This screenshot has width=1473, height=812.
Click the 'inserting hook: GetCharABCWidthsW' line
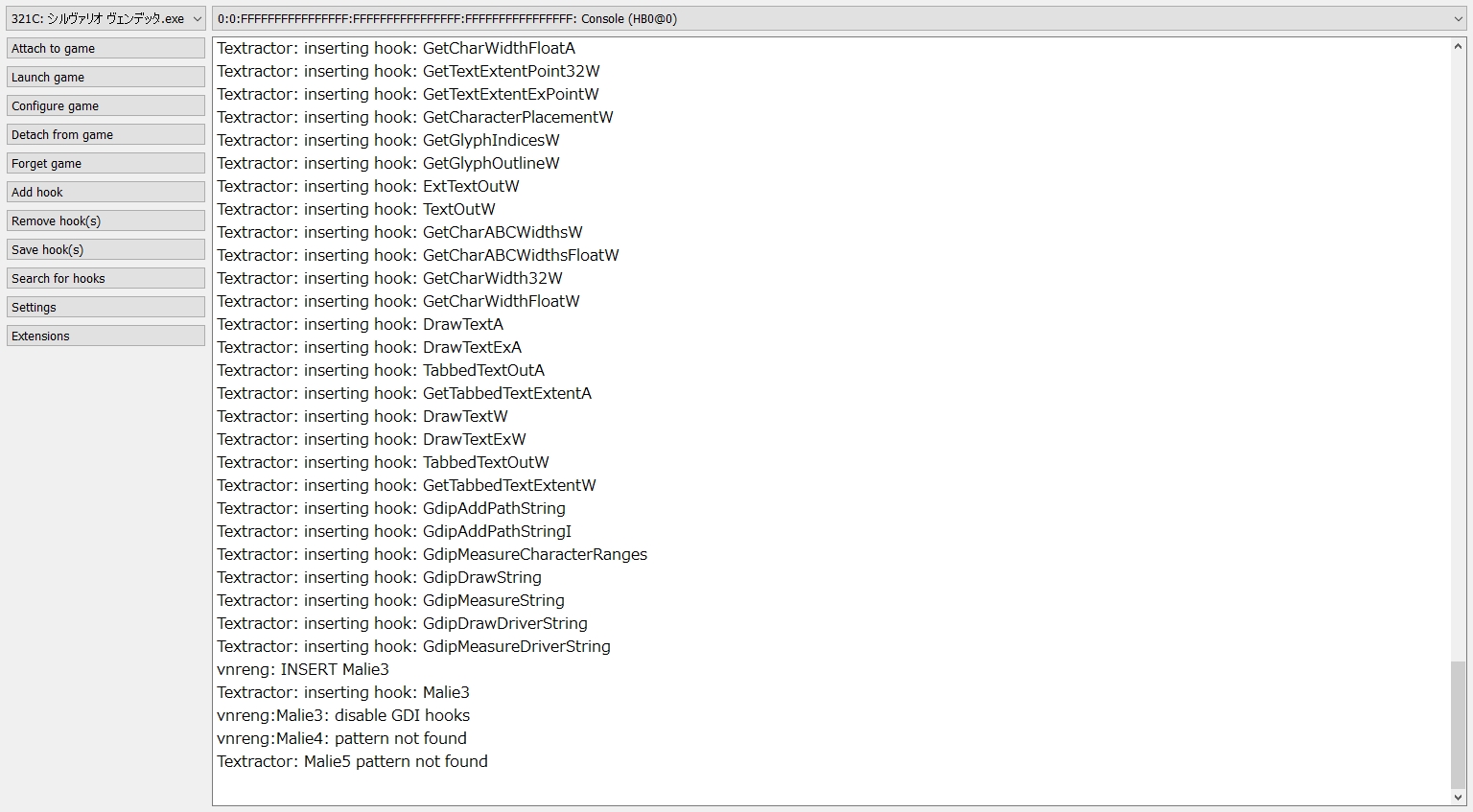pos(400,232)
